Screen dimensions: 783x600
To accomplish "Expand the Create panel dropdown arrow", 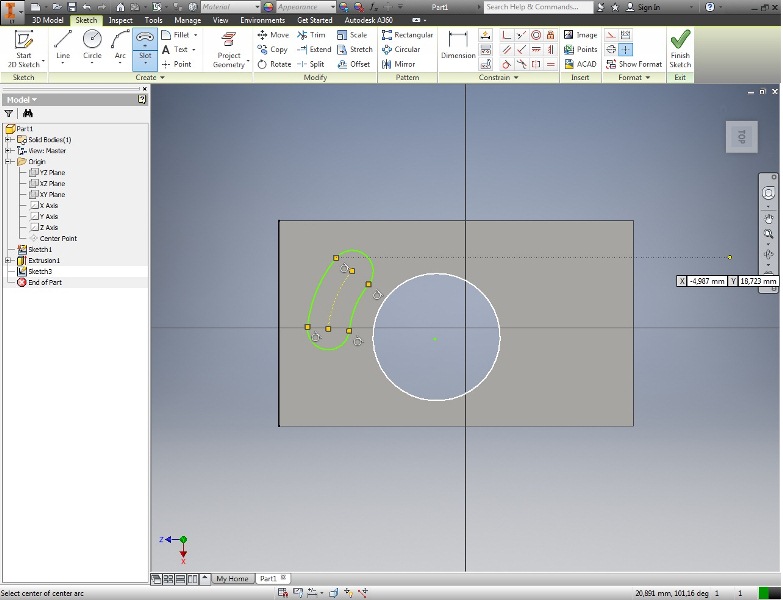I will [x=160, y=78].
